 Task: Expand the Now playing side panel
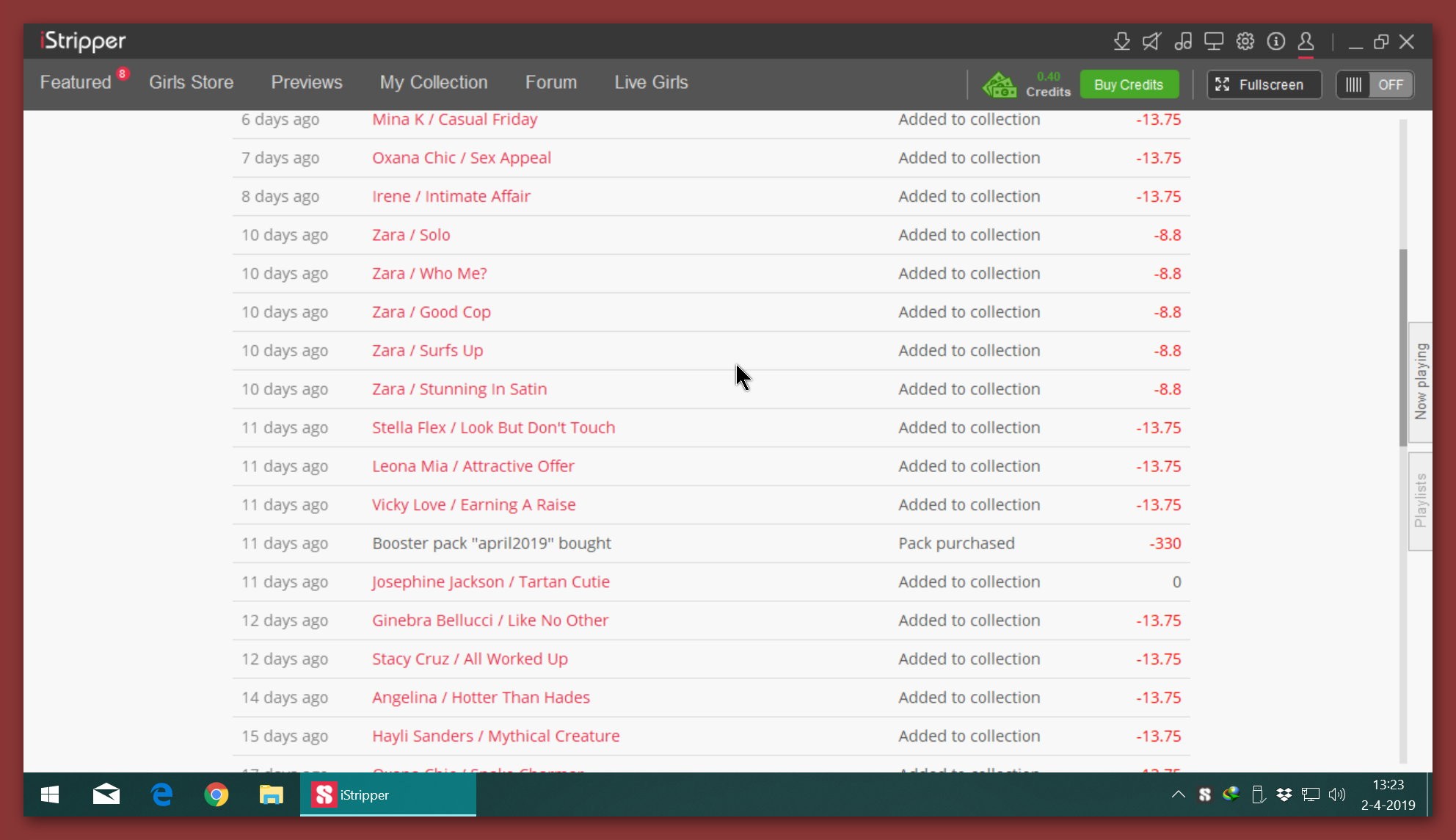click(x=1421, y=382)
